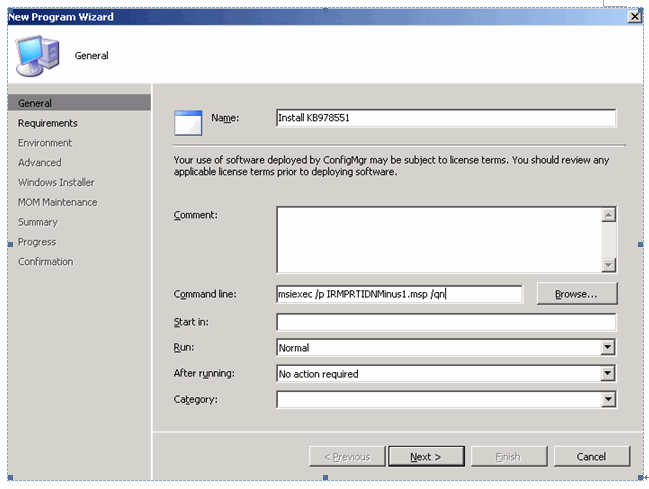This screenshot has height=489, width=649.
Task: Click the Comment scrollbar up arrow
Action: 608,214
